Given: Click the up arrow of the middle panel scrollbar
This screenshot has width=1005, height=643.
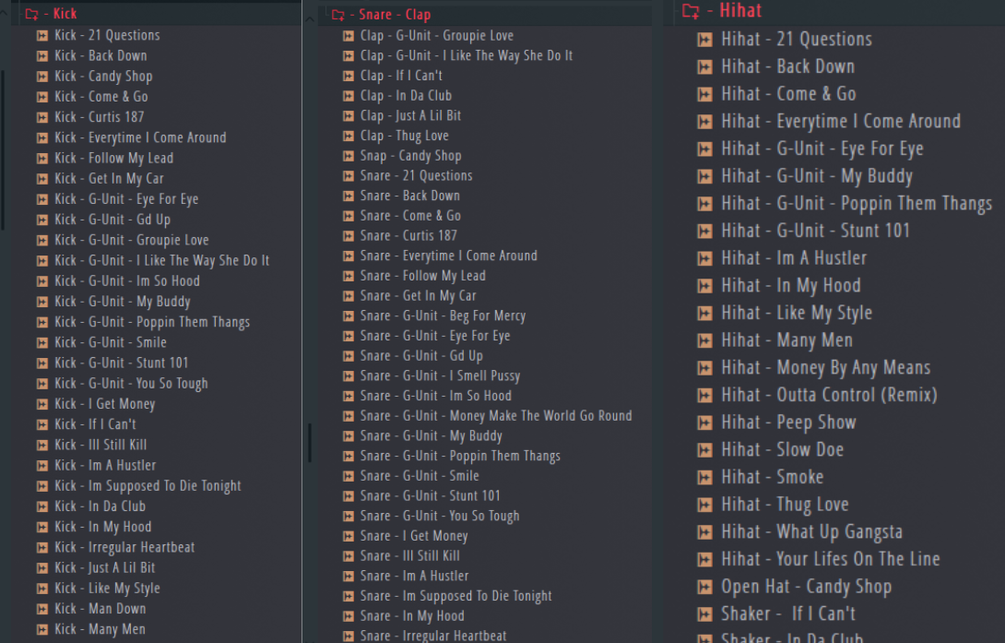Looking at the screenshot, I should (310, 19).
